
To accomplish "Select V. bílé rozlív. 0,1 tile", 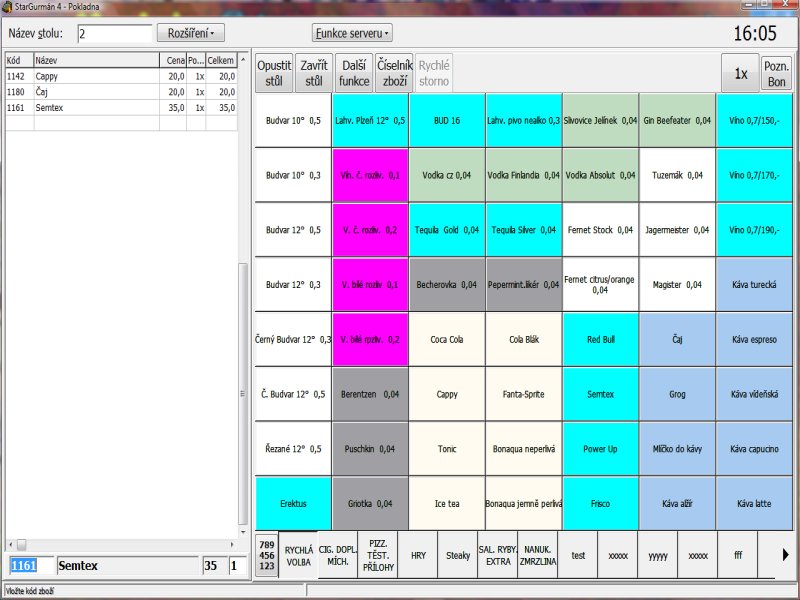I will pos(370,285).
